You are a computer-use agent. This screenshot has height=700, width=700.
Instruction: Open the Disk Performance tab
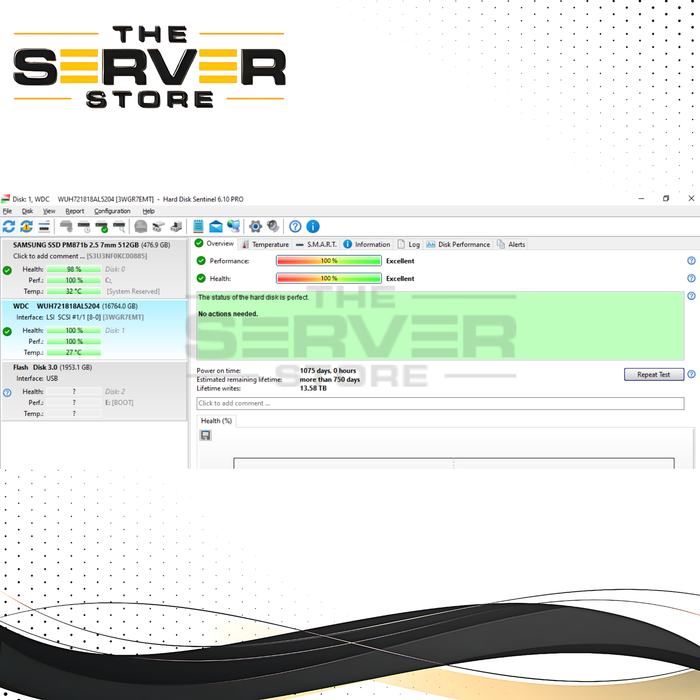464,244
